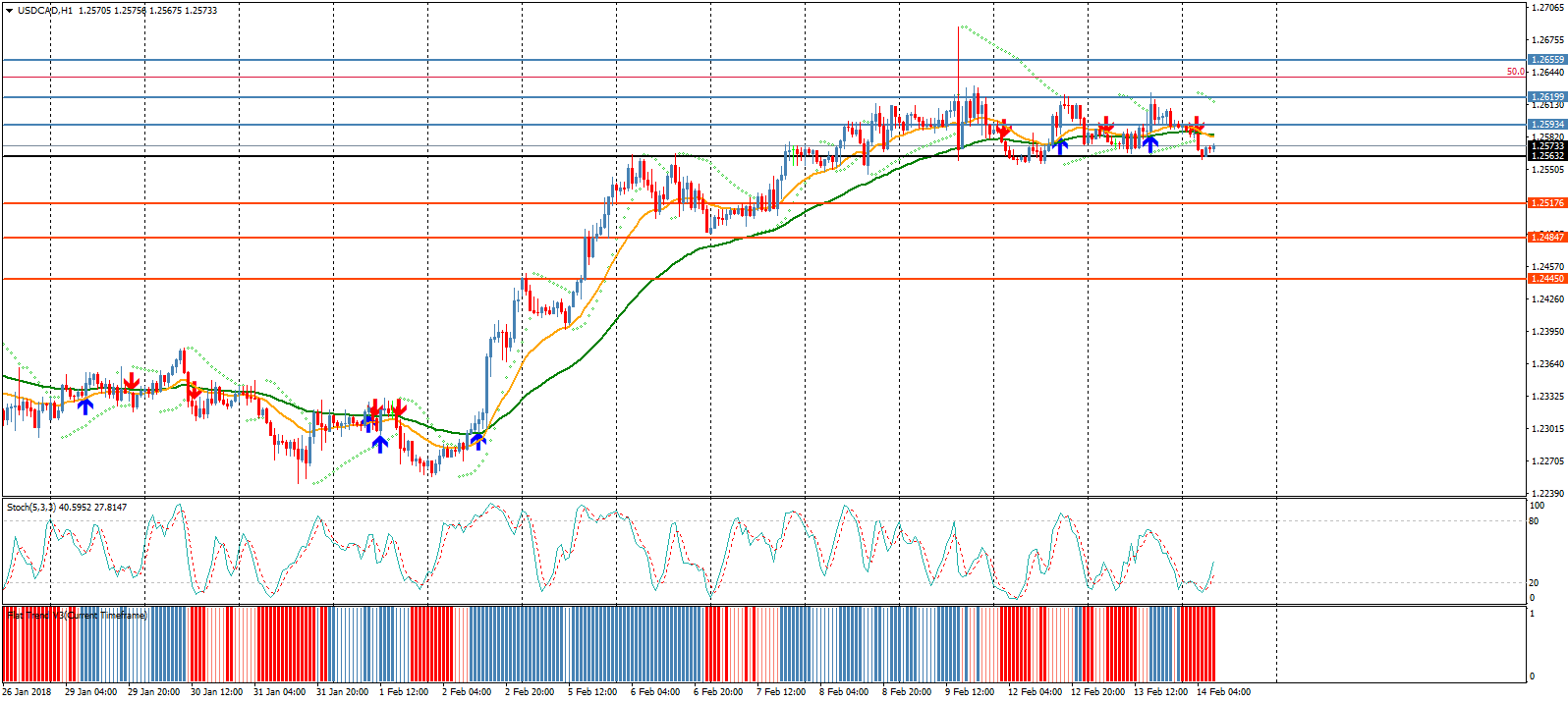
Task: Click the triangle icon beside USDCAD,H1 title
Action: 9,11
